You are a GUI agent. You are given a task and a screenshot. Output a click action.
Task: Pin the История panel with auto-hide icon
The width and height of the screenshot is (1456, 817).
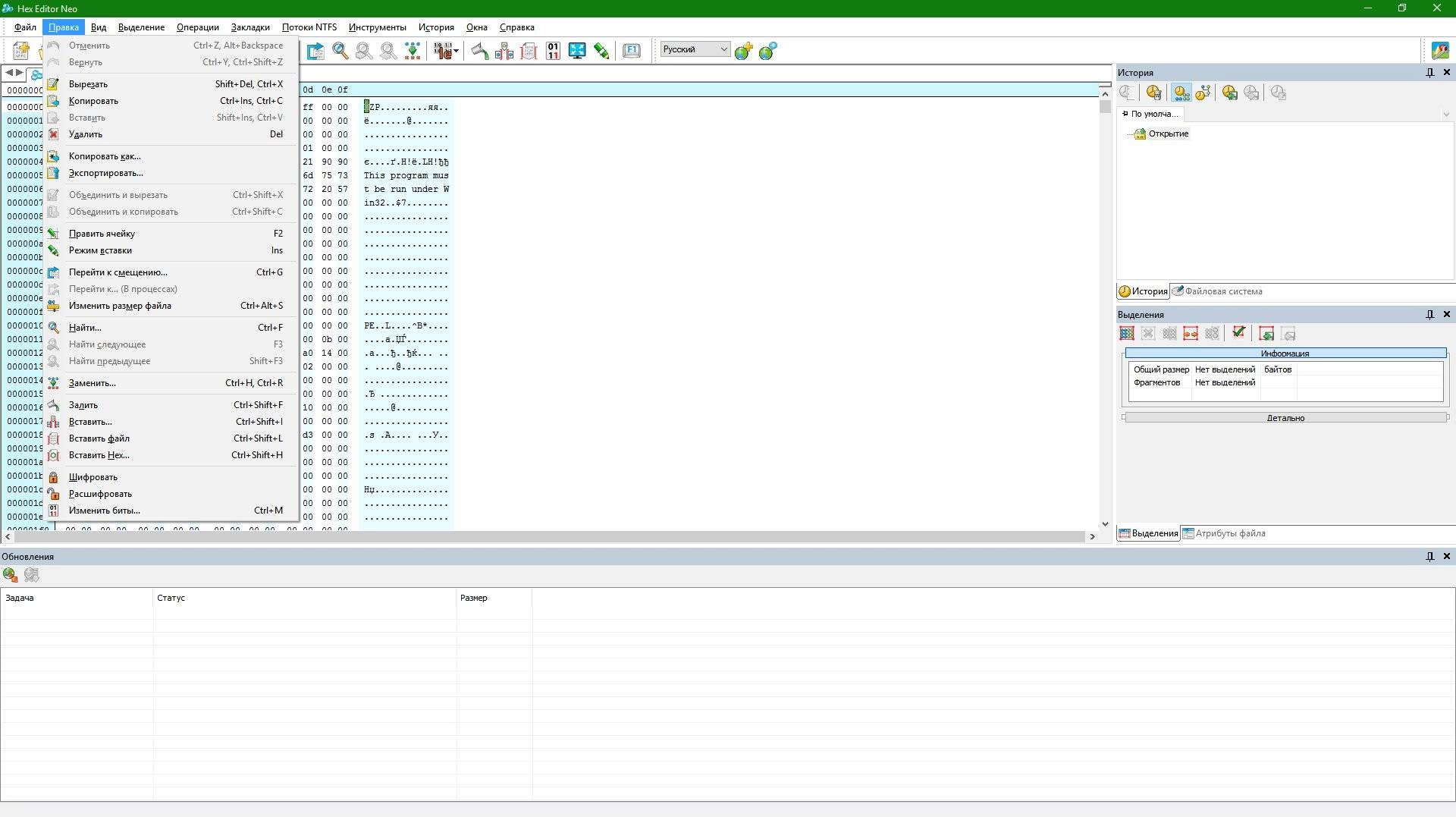pyautogui.click(x=1430, y=72)
